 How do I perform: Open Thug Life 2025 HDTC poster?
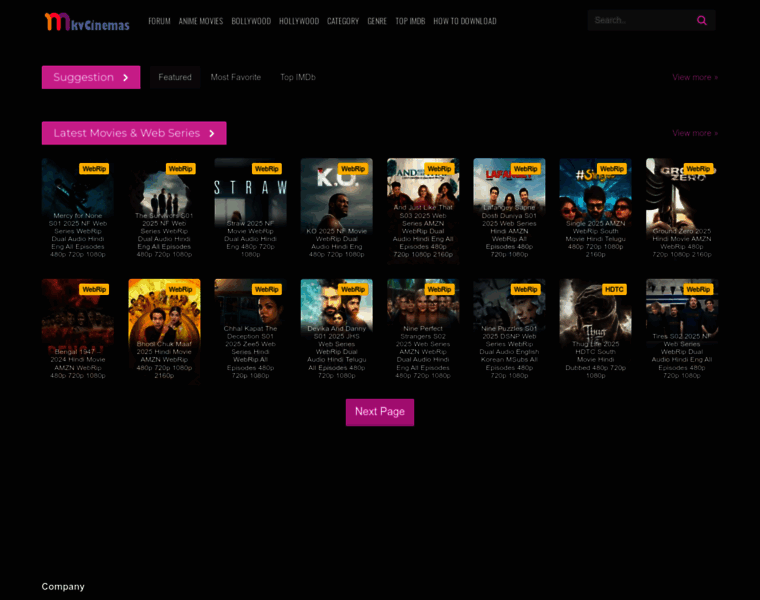tap(596, 332)
